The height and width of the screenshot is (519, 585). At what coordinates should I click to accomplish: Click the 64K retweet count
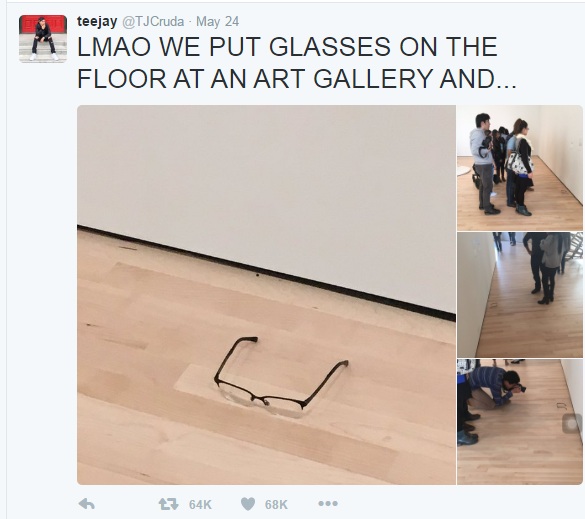tap(200, 504)
